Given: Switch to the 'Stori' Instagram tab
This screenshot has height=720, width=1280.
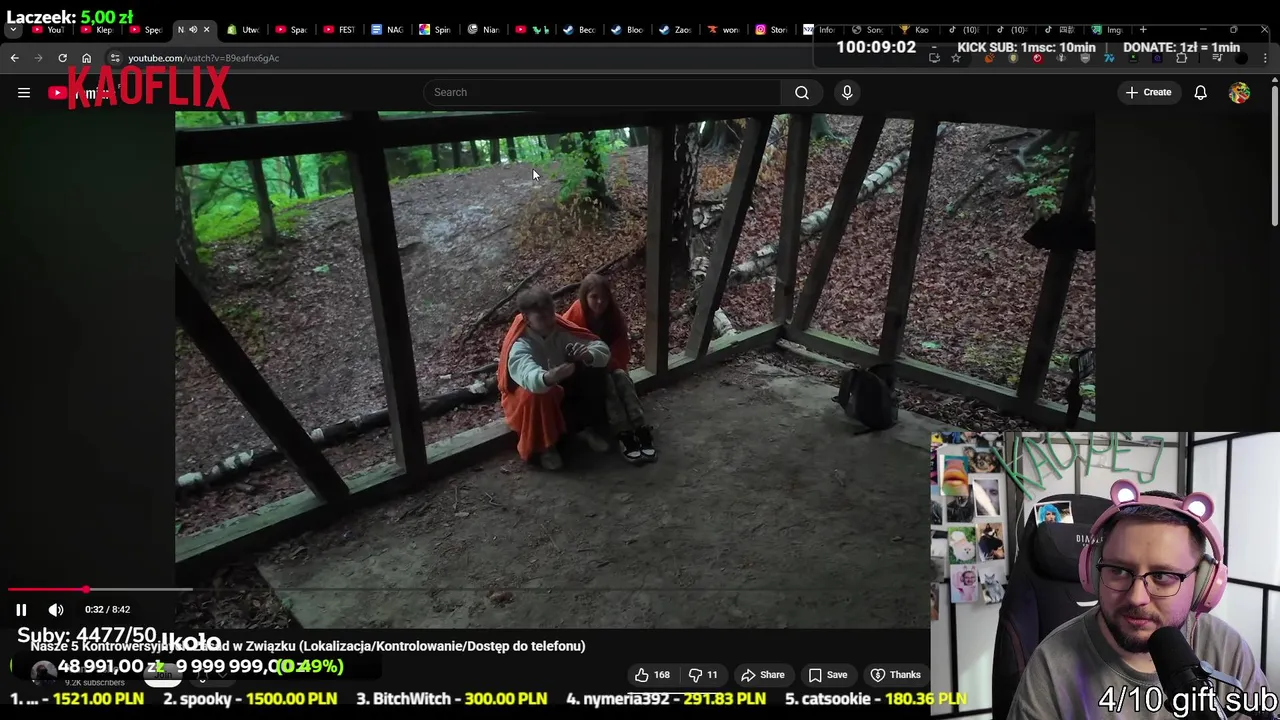Looking at the screenshot, I should click(x=772, y=30).
